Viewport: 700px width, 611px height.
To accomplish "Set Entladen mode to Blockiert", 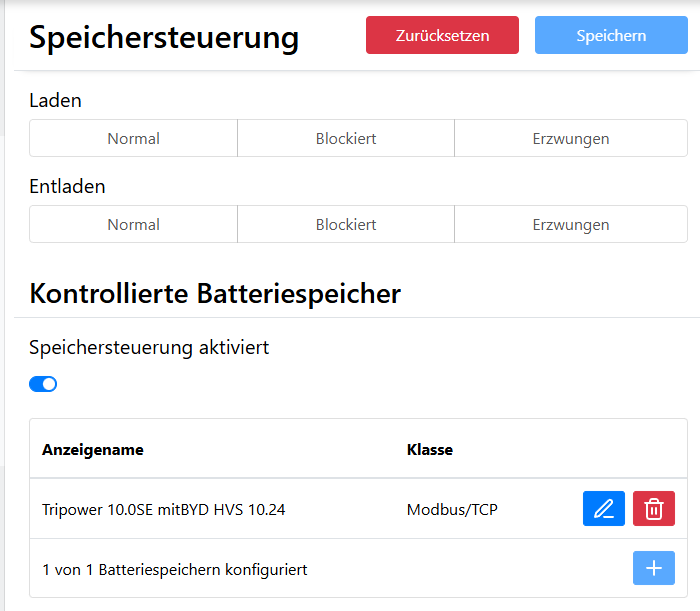I will 346,225.
